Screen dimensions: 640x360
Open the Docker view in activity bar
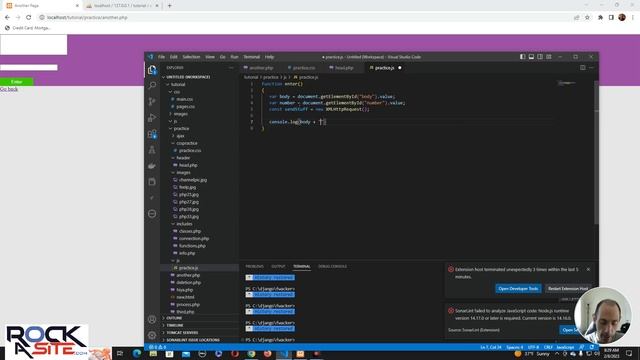152,166
